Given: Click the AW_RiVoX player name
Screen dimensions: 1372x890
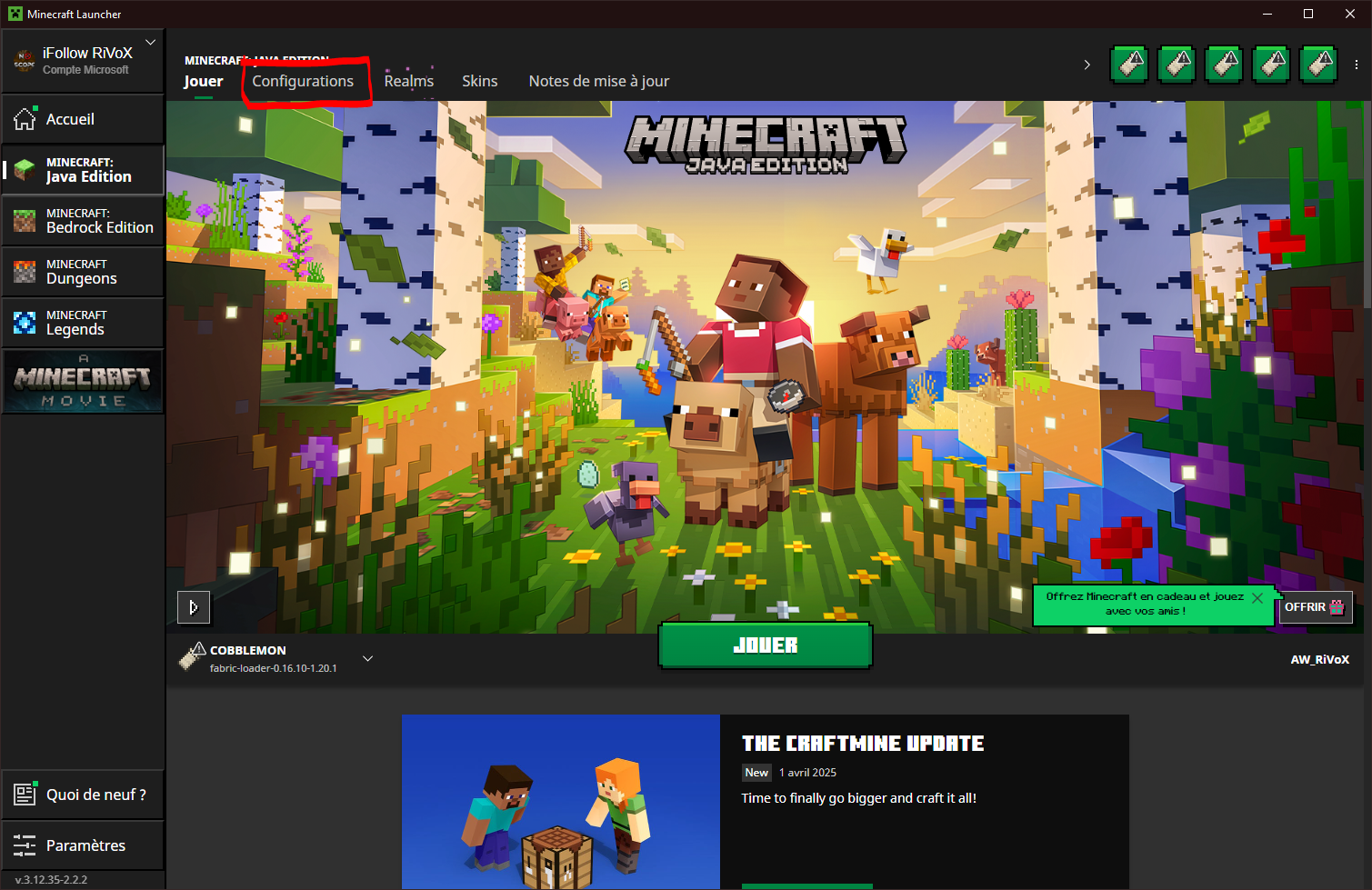Looking at the screenshot, I should tap(1320, 659).
